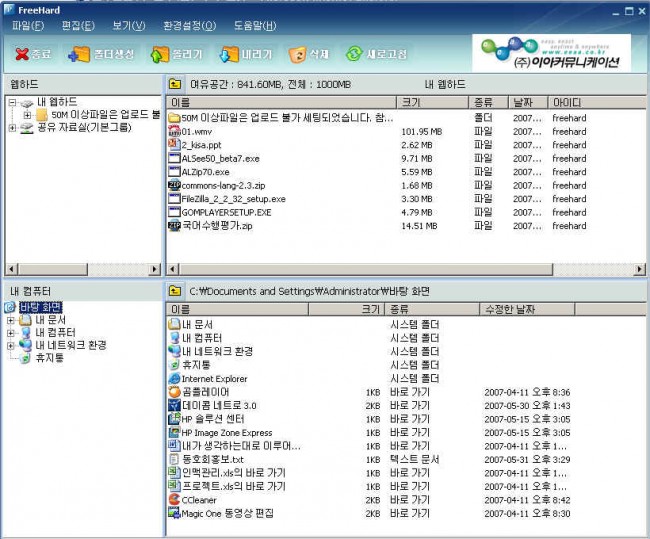The width and height of the screenshot is (650, 539).
Task: Click the 새로고침 (refresh) toolbar icon
Action: [376, 54]
